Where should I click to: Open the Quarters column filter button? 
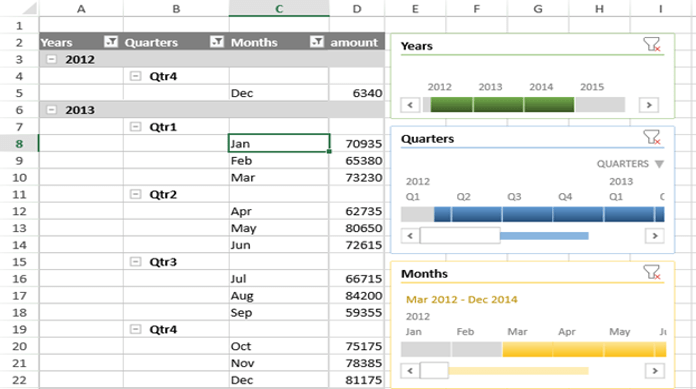(217, 42)
